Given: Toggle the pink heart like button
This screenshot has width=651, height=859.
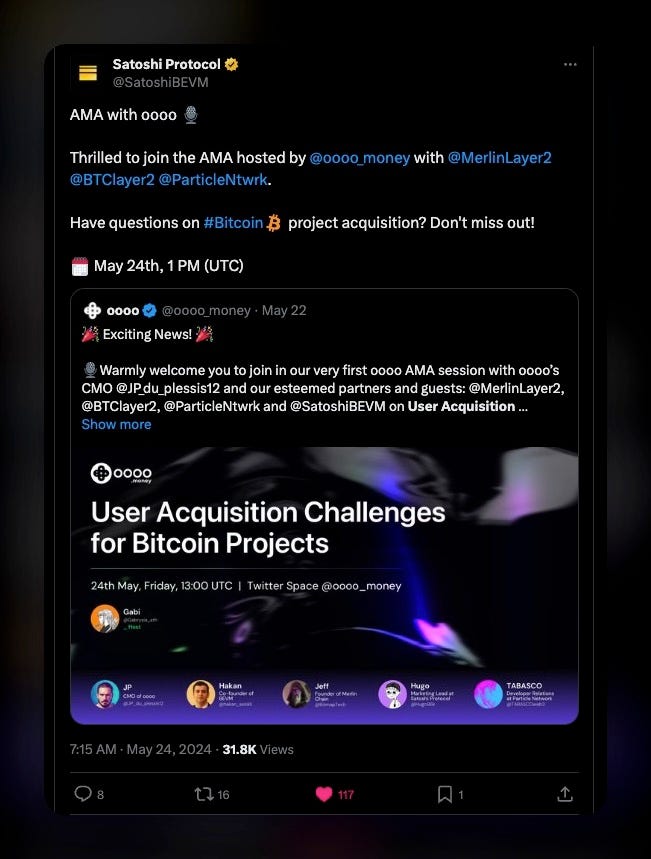Looking at the screenshot, I should pyautogui.click(x=324, y=794).
